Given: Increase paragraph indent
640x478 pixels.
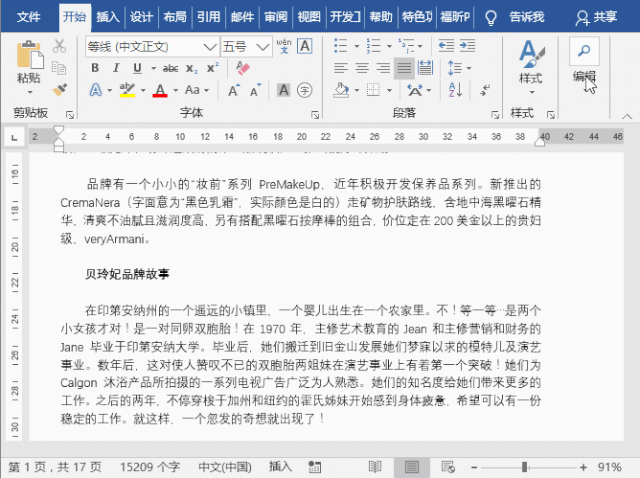Looking at the screenshot, I should 467,46.
